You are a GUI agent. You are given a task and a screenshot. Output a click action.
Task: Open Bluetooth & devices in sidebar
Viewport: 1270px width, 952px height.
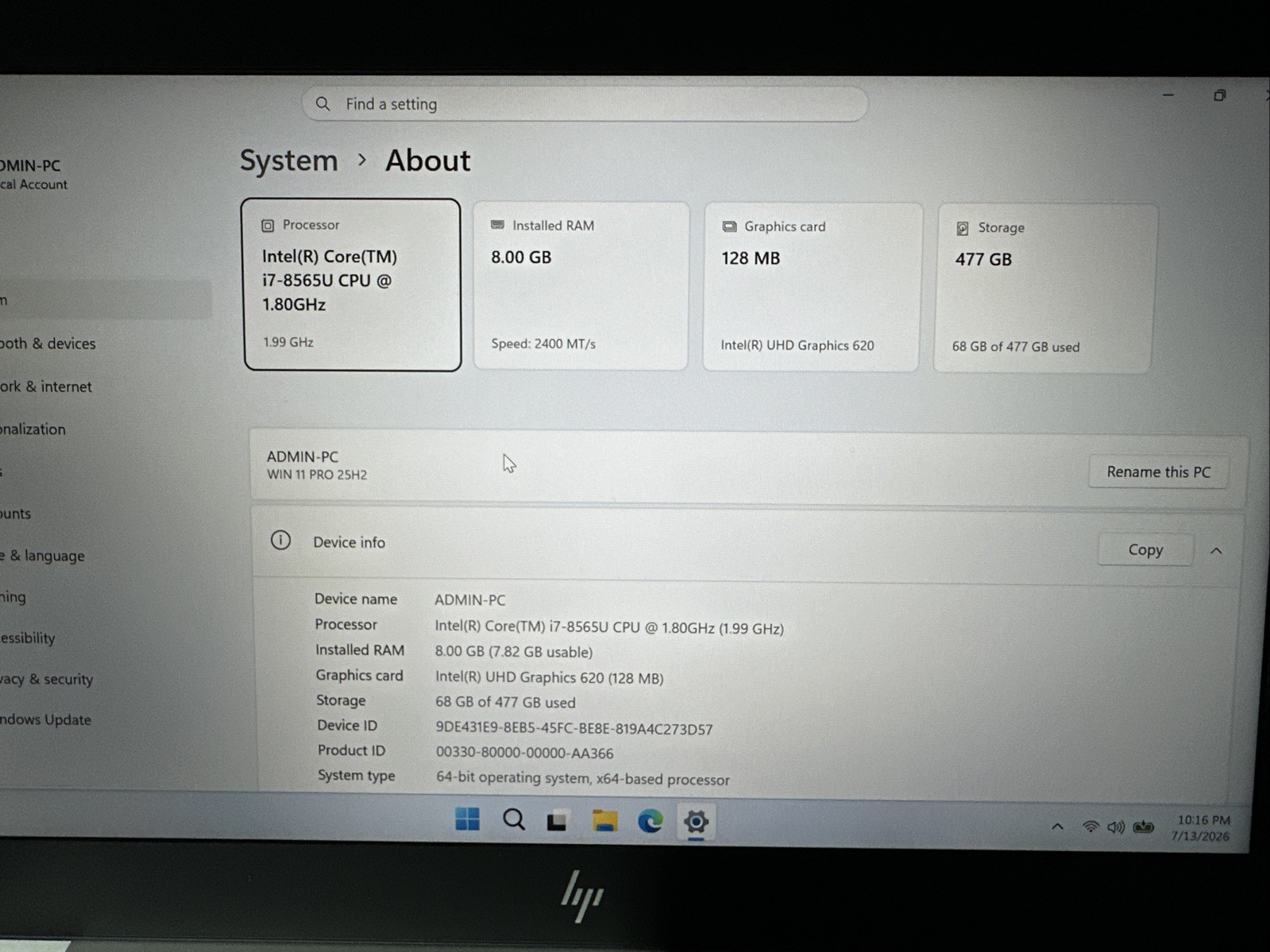click(48, 344)
